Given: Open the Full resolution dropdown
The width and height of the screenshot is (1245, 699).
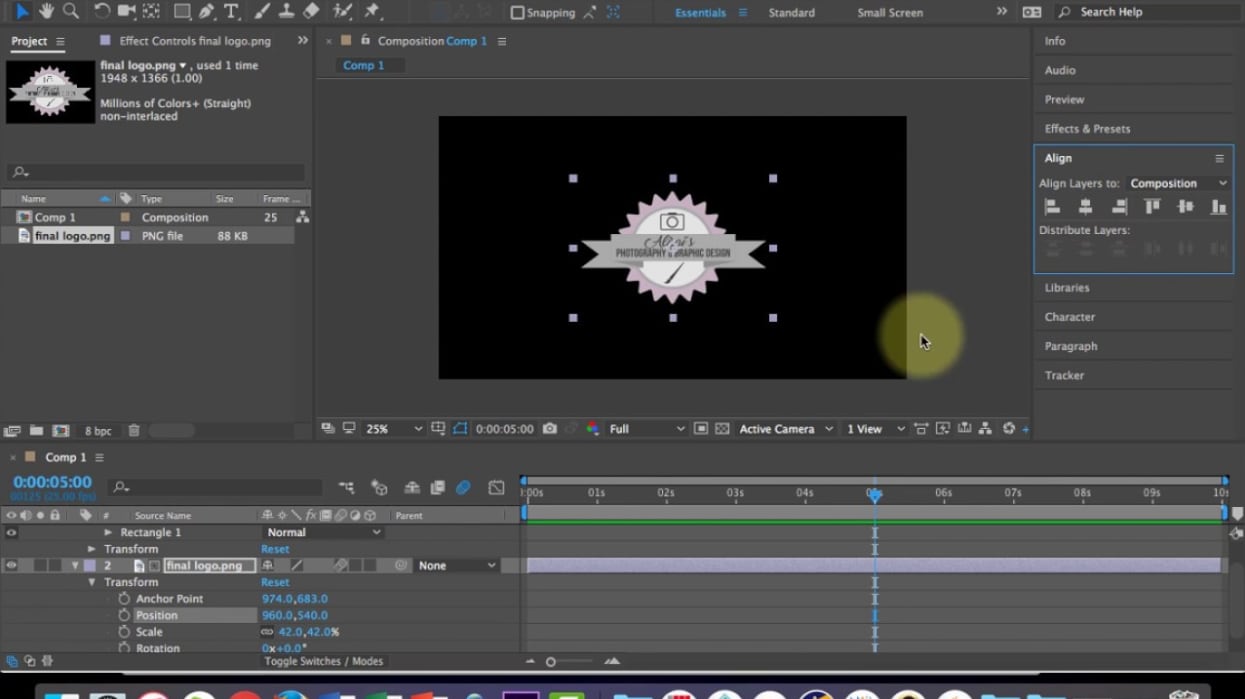Looking at the screenshot, I should tap(647, 429).
